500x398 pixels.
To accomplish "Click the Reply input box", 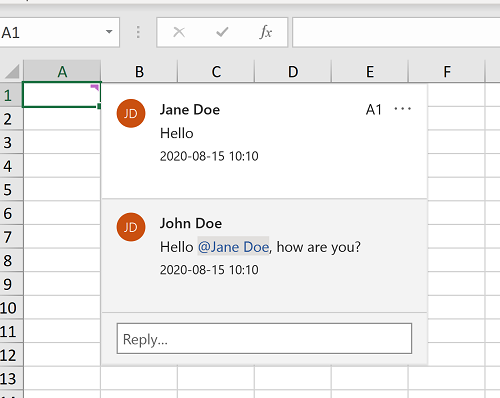I will coord(264,339).
